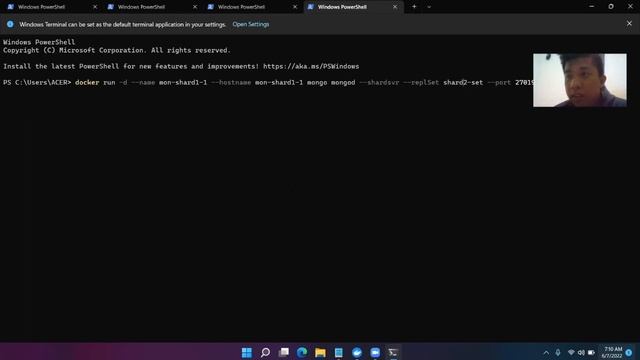Open the Windows Start menu
Screen dimensions: 640x360
[247, 352]
